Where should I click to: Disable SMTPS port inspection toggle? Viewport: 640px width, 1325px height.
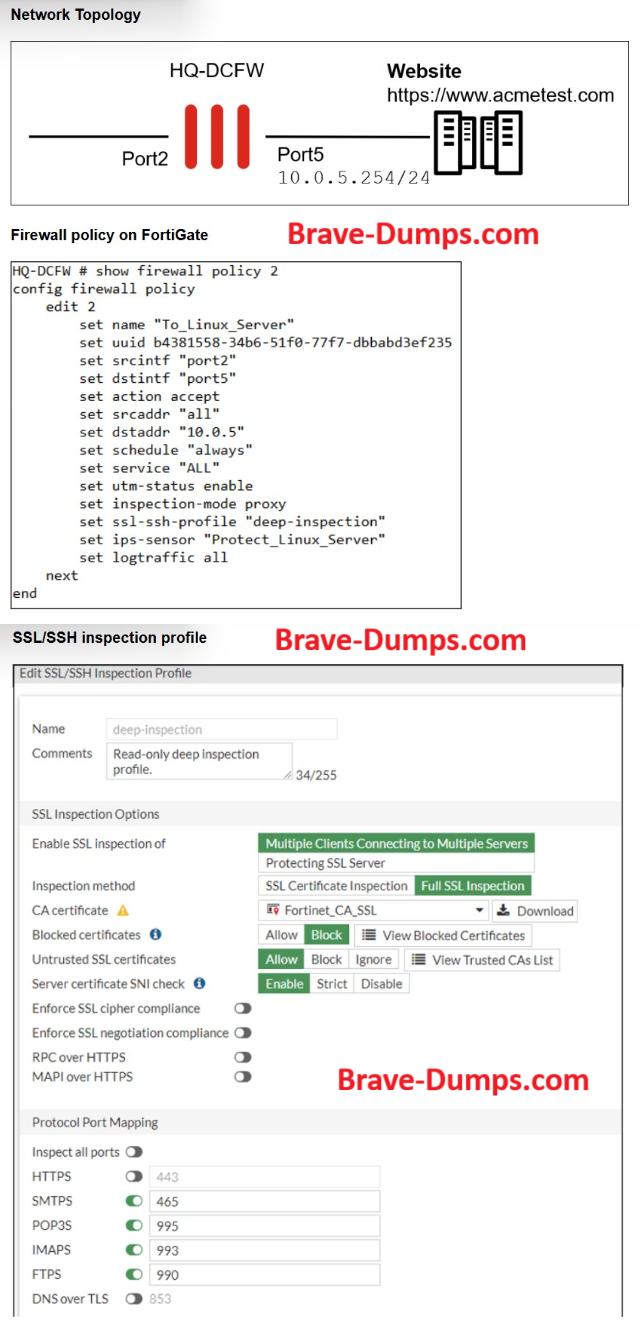point(134,1201)
